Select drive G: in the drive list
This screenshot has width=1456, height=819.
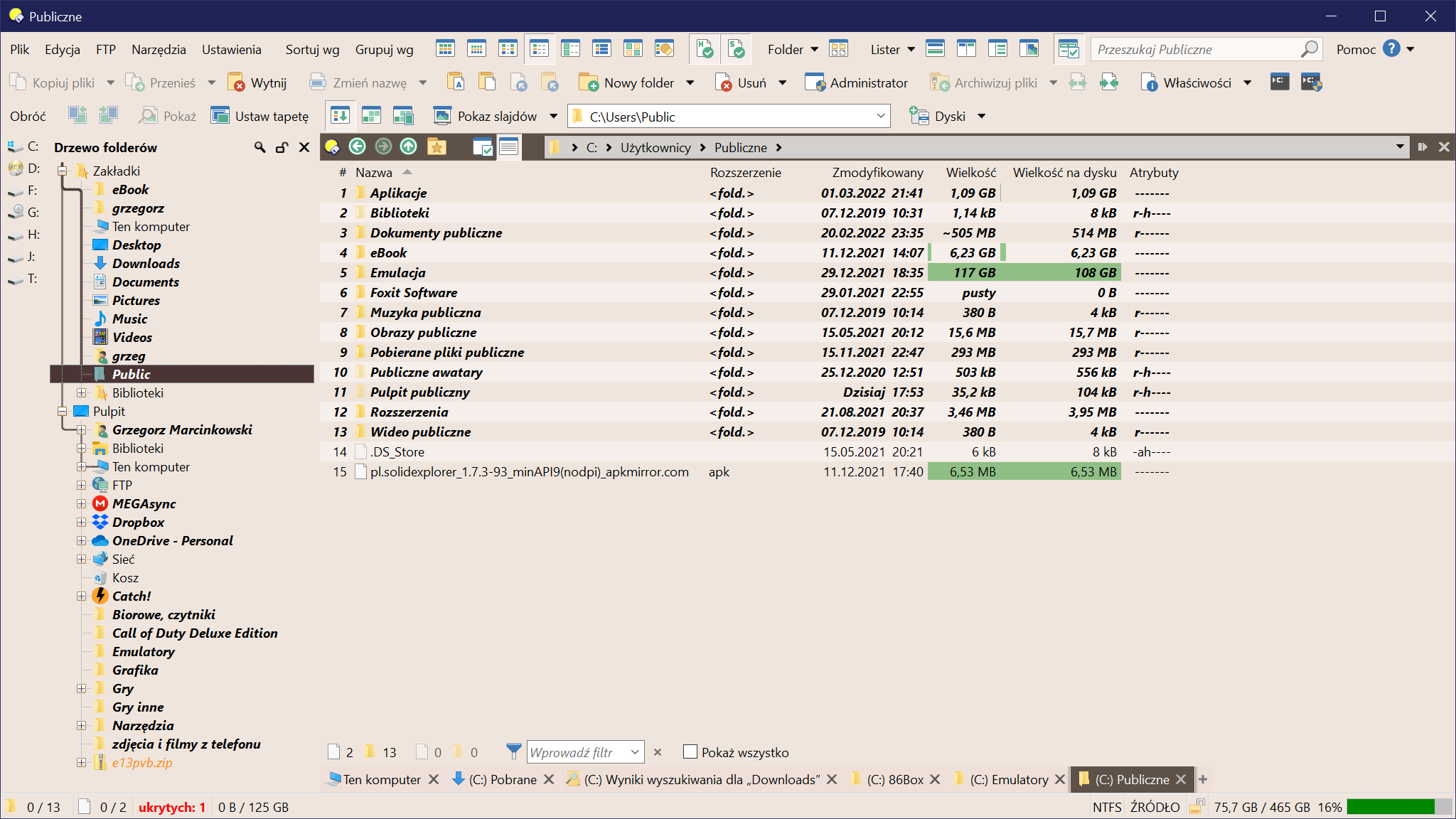pos(24,212)
